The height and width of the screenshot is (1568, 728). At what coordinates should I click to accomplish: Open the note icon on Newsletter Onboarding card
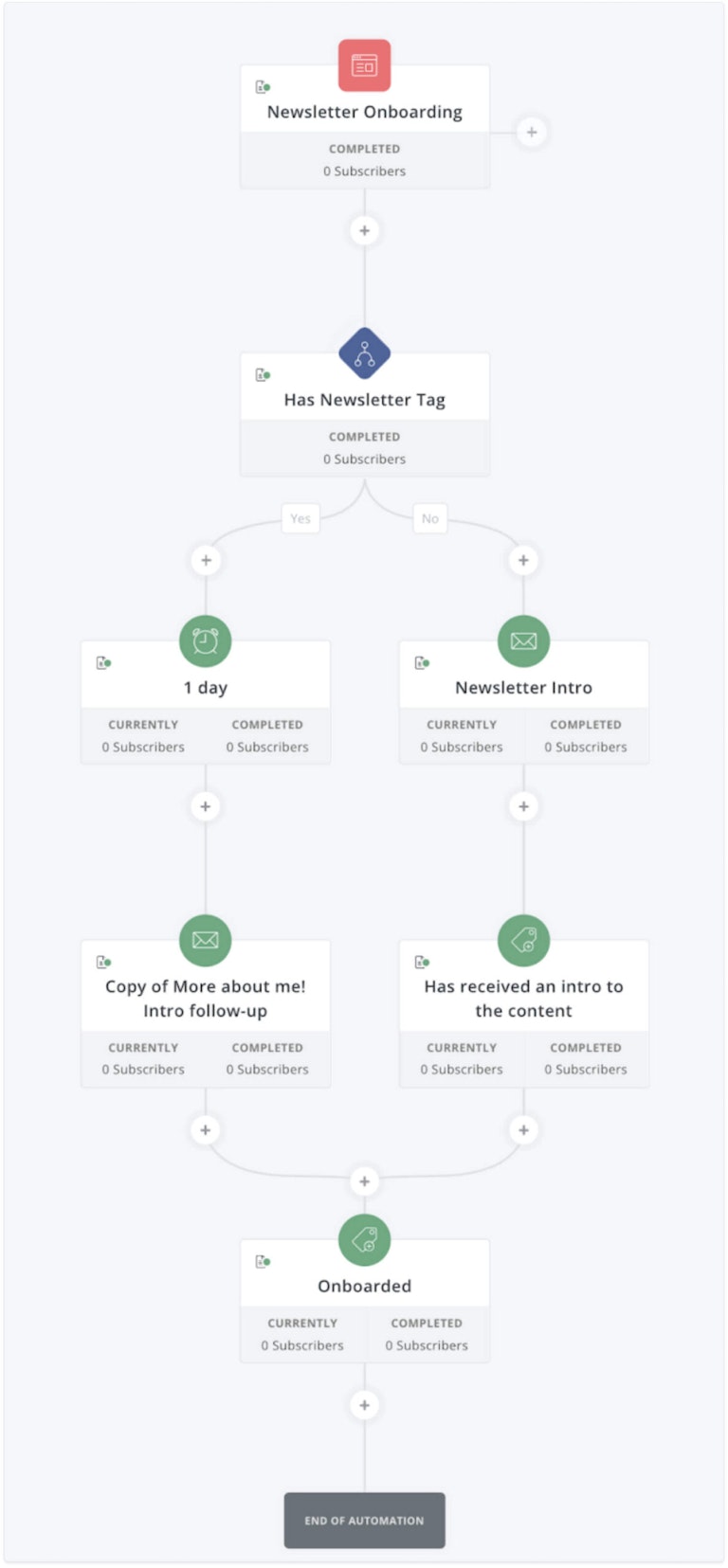263,87
